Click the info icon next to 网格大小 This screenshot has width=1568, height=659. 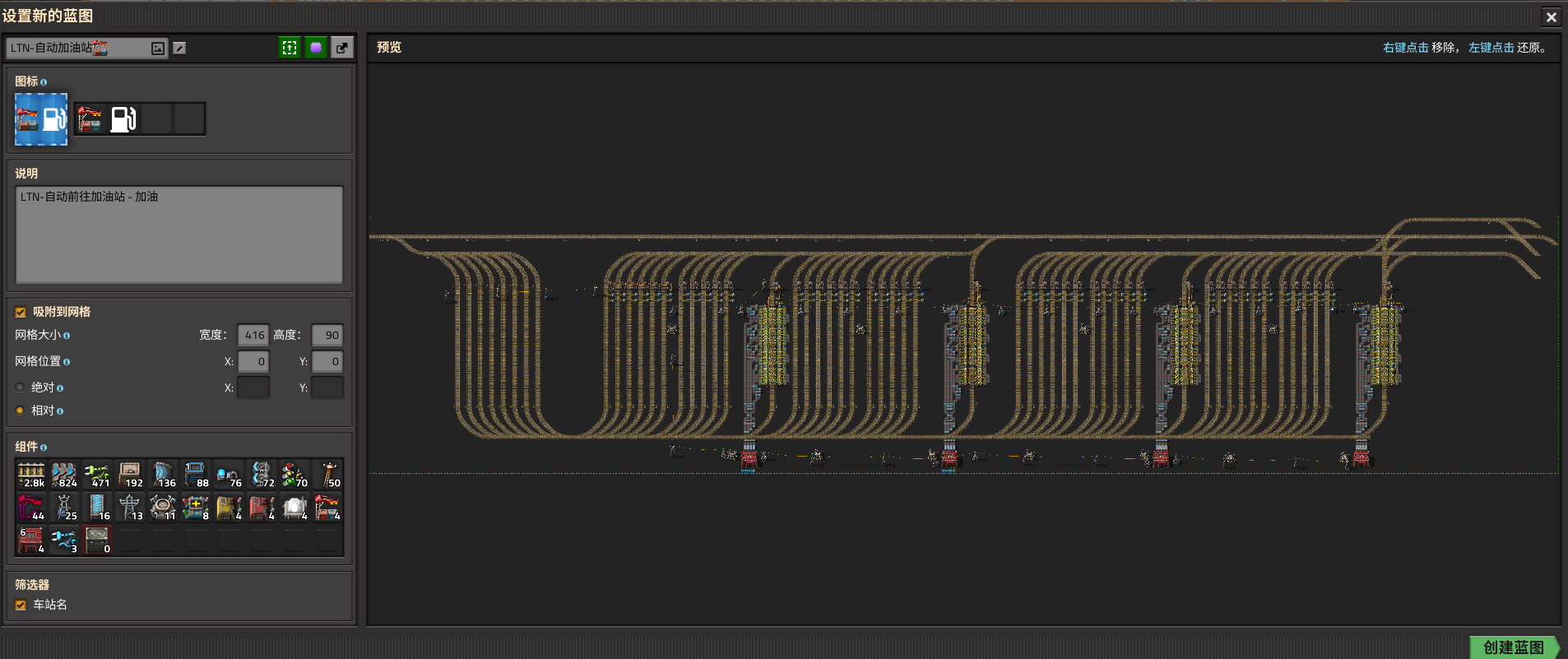coord(67,336)
